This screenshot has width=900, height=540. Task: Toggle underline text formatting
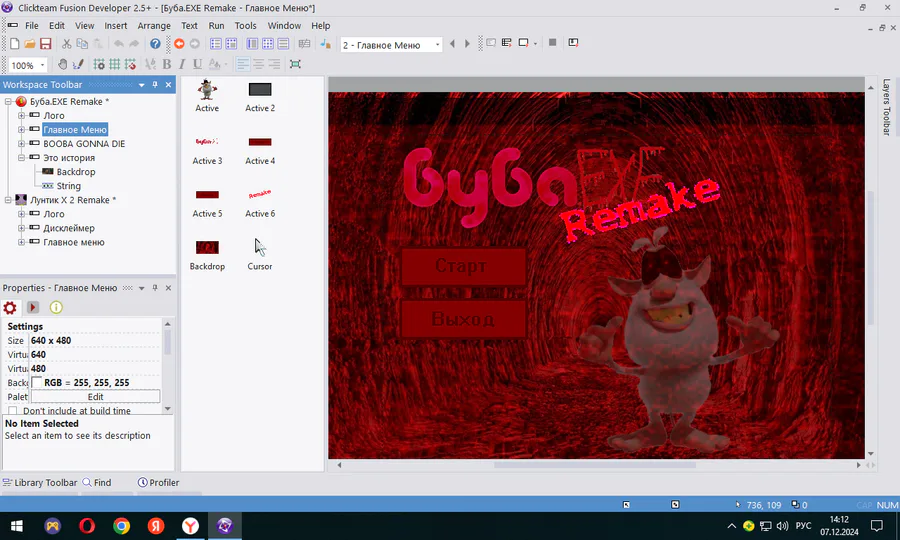click(x=197, y=64)
